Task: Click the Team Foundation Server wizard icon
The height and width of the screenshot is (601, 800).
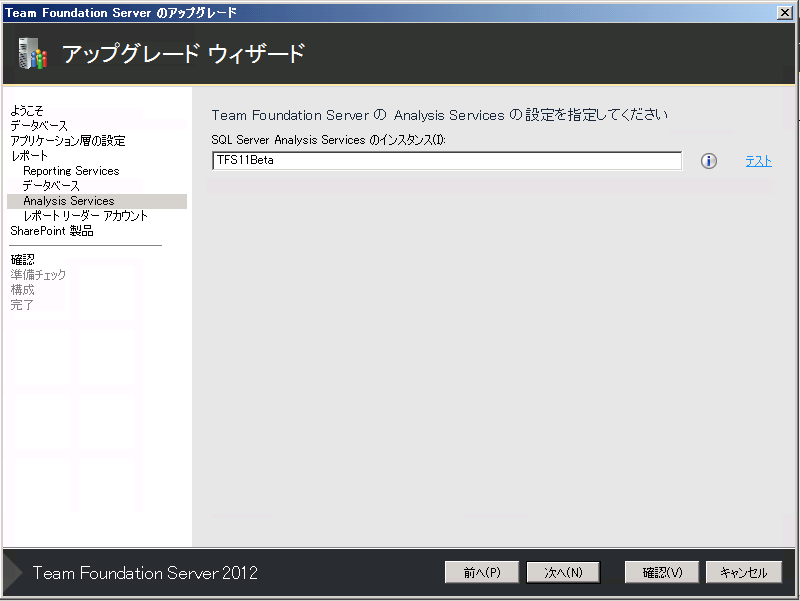Action: (33, 54)
